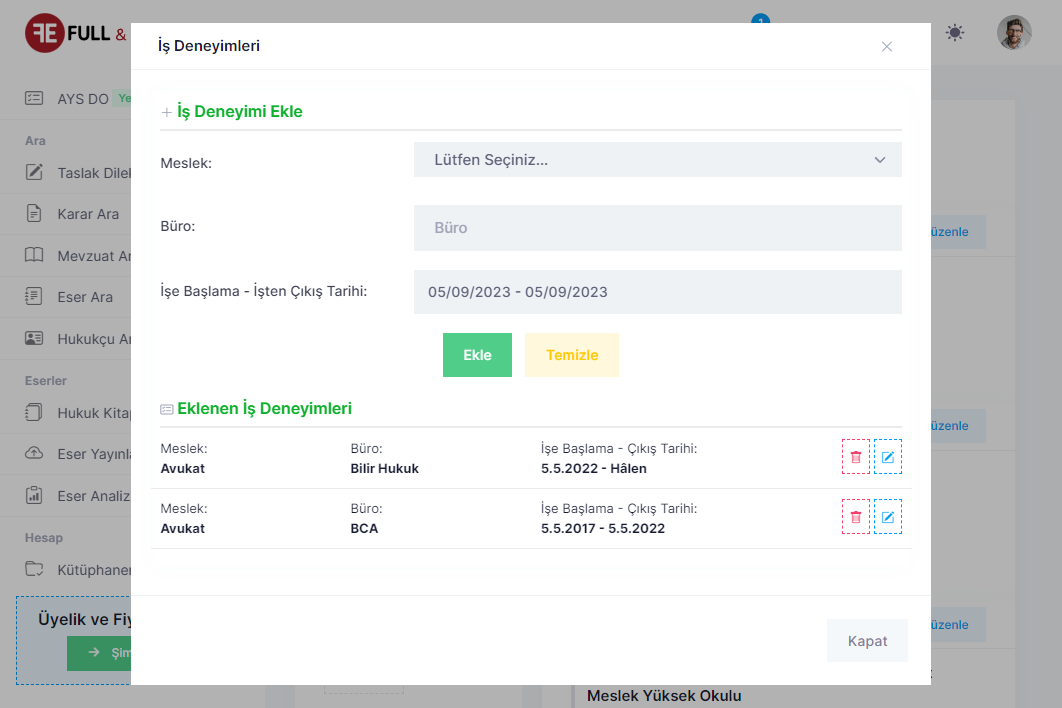The image size is (1062, 708).
Task: Click the Büro input field
Action: coord(657,228)
